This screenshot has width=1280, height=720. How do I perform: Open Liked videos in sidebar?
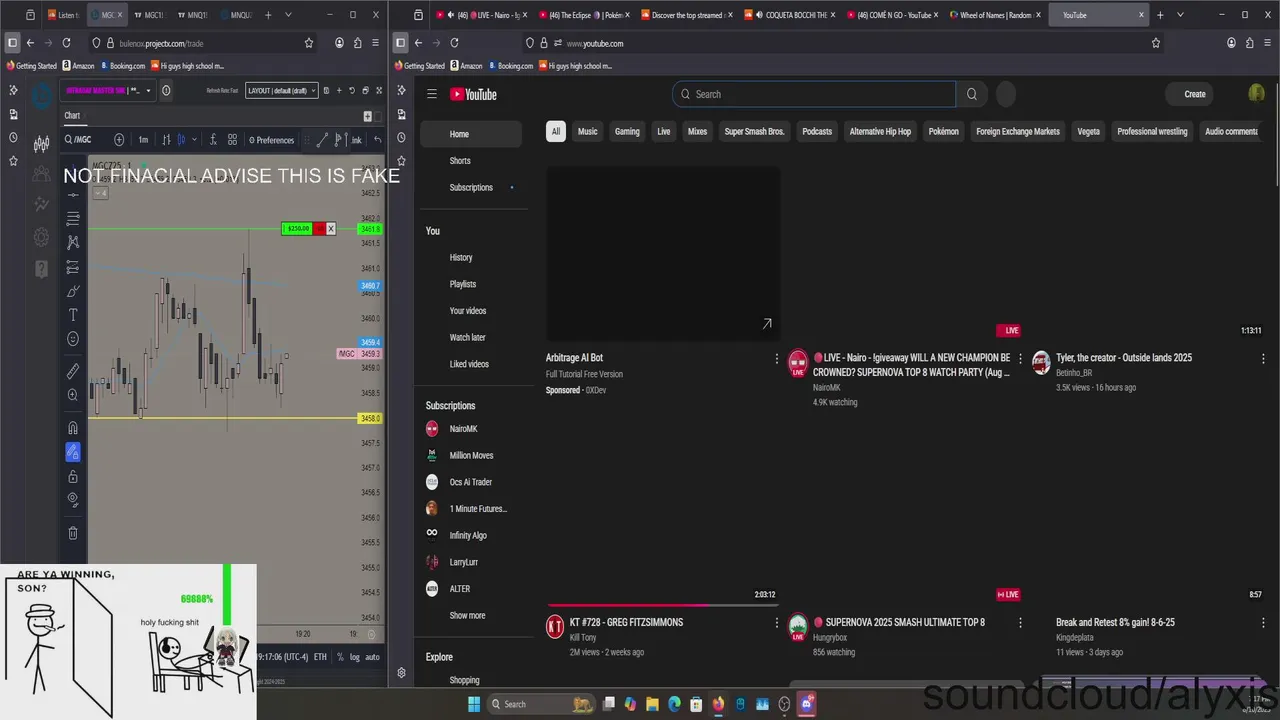471,365
